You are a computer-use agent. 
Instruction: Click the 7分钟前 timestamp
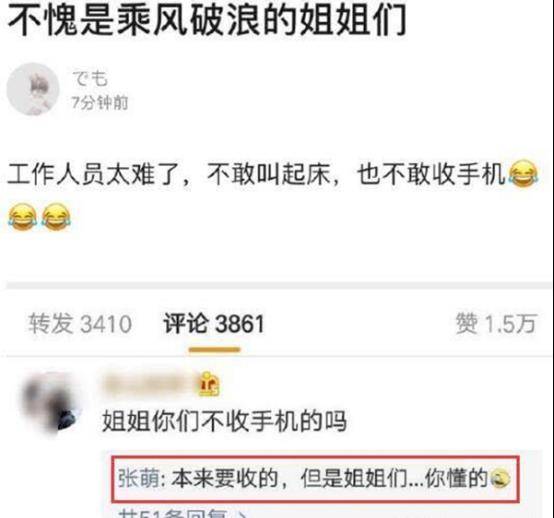pos(100,103)
